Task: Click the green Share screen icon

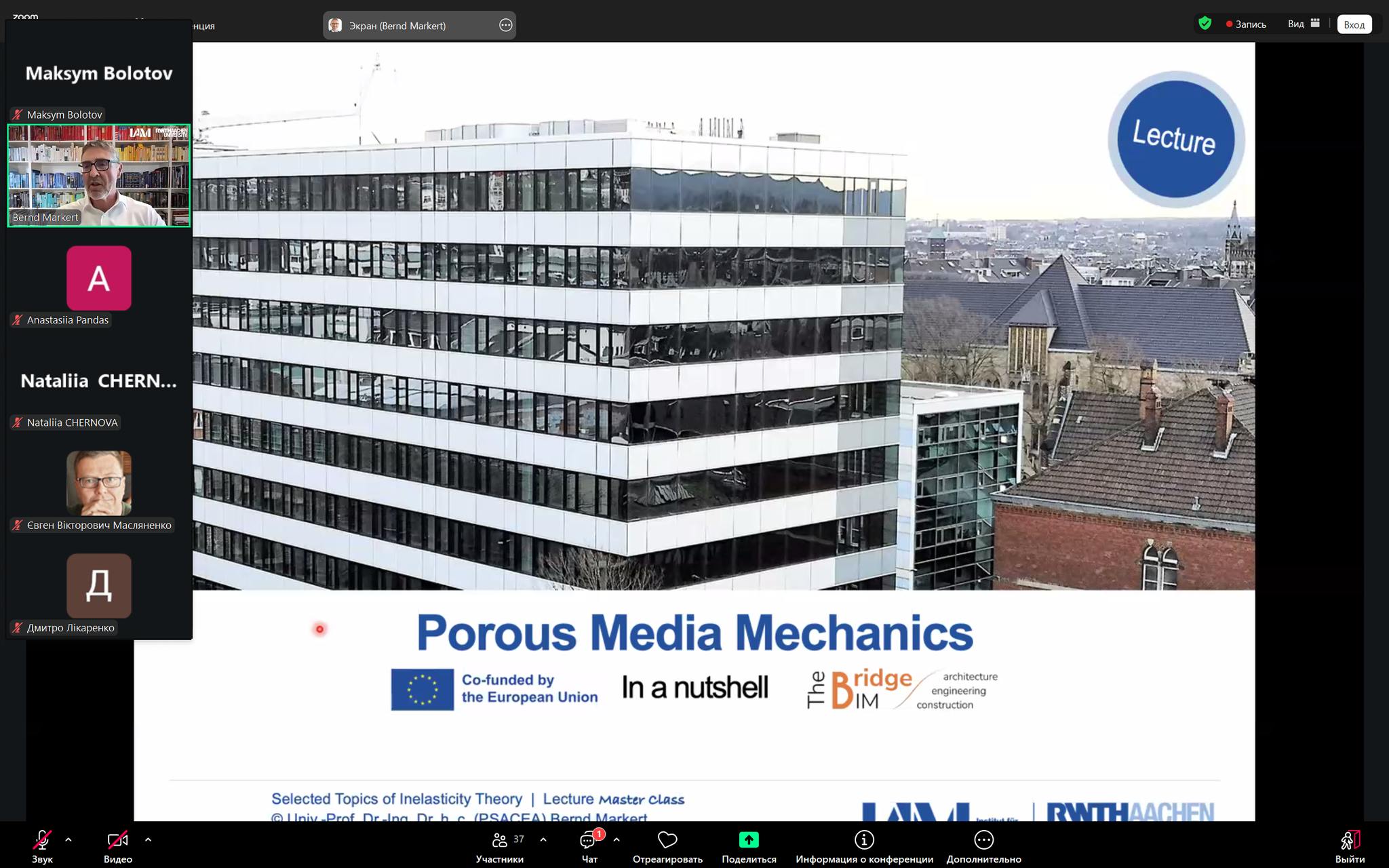Action: click(x=749, y=840)
